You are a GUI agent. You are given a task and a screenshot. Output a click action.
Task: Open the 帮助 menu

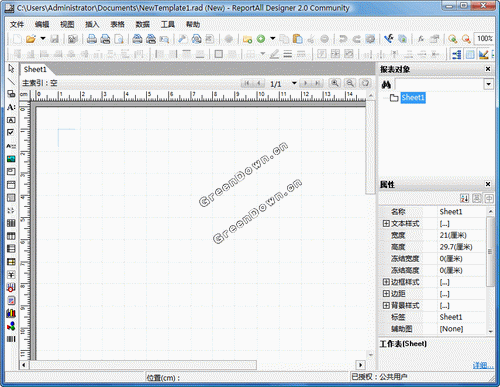click(x=193, y=24)
